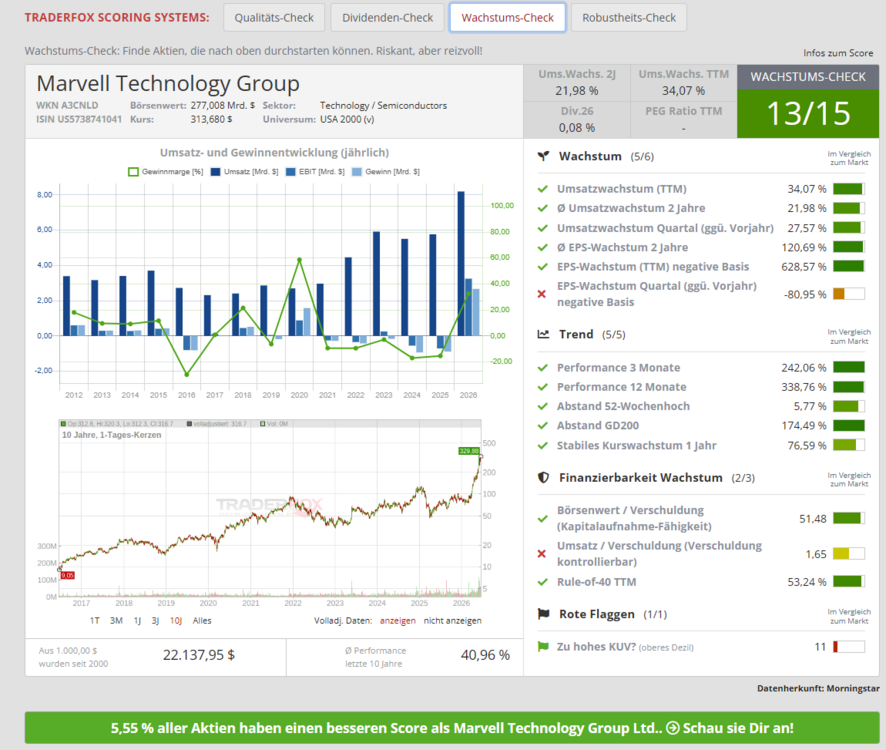Click the checkmark next to Performance 12 Monate
Viewport: 886px width, 750px height.
(x=542, y=387)
